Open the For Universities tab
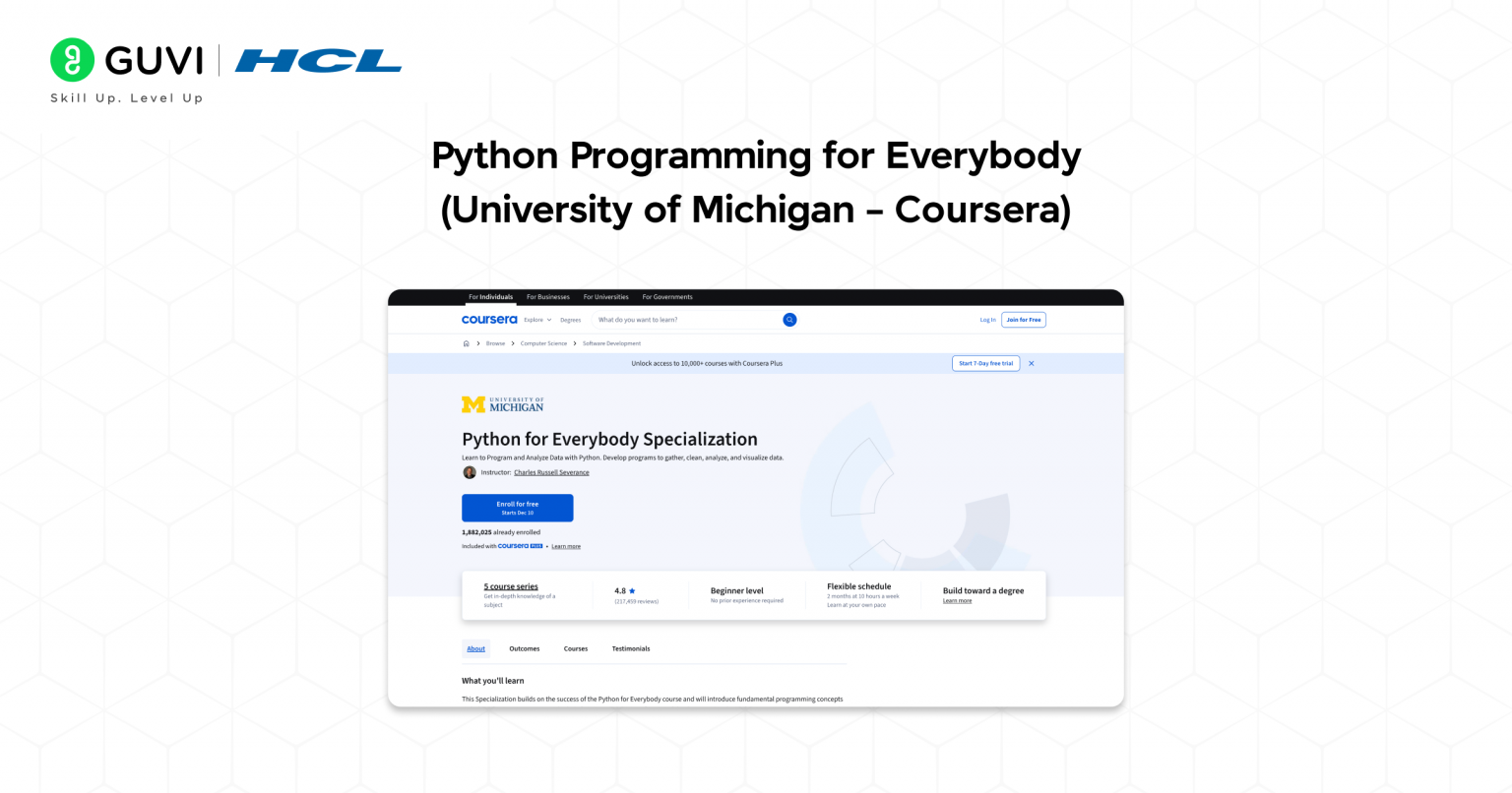1512x793 pixels. pos(605,297)
